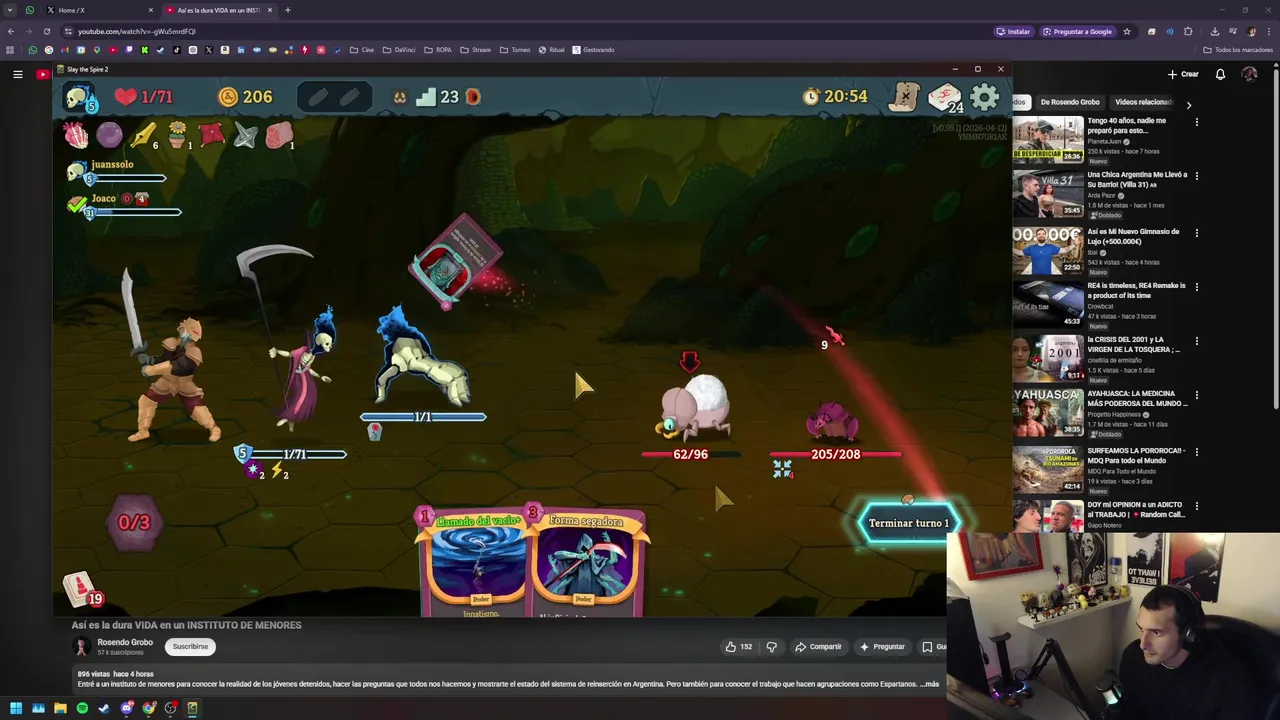Open AYAHUASCA La Medicina video
1280x720 pixels.
[1047, 413]
